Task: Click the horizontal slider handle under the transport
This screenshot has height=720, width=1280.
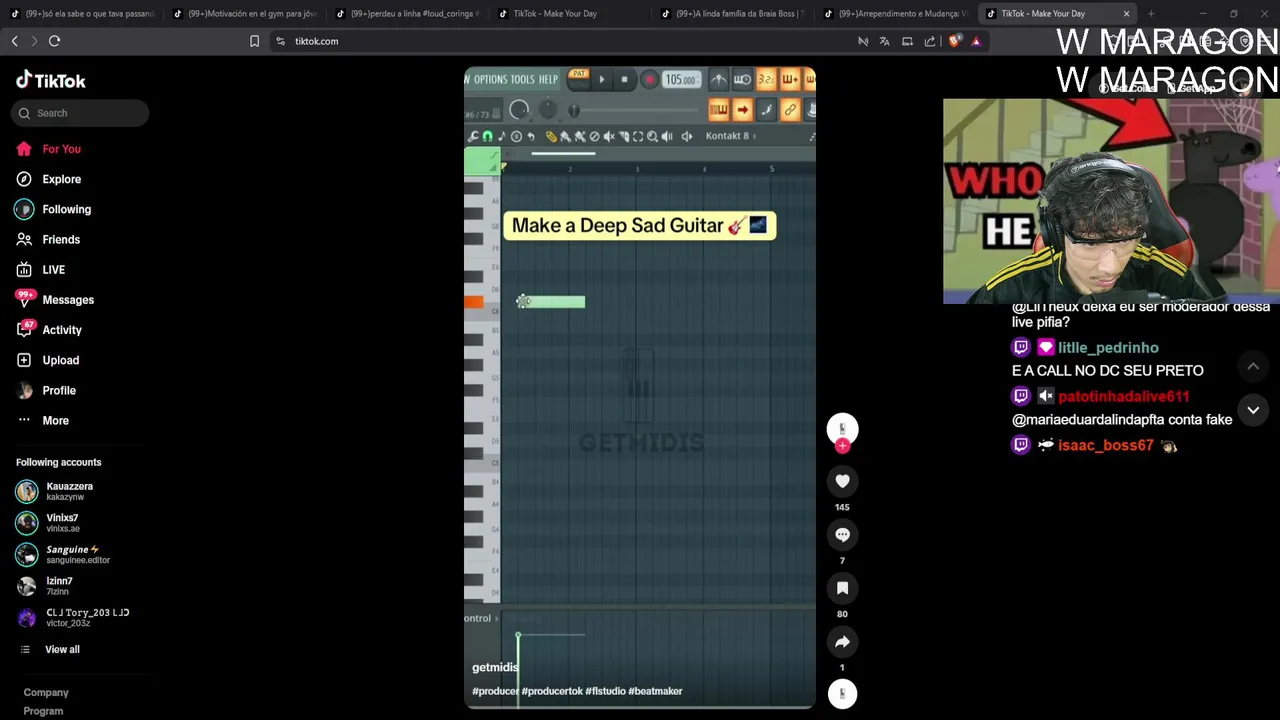Action: pyautogui.click(x=574, y=110)
